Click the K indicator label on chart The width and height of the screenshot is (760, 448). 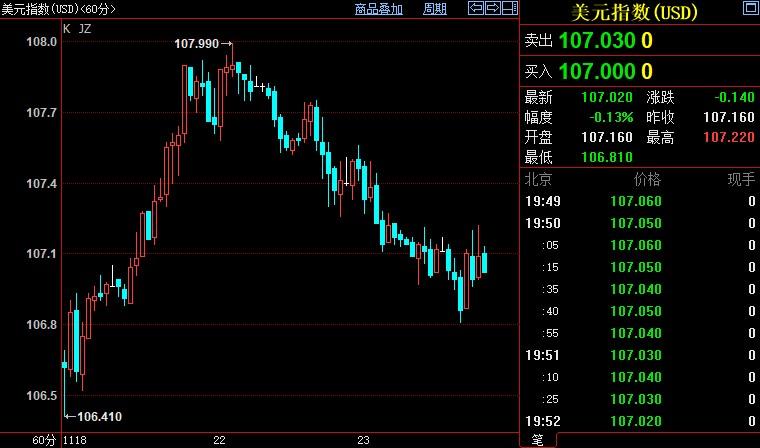tap(67, 28)
